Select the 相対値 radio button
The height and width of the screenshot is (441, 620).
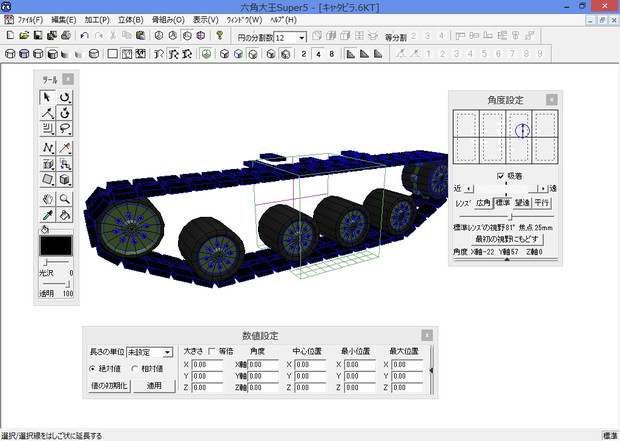point(134,369)
